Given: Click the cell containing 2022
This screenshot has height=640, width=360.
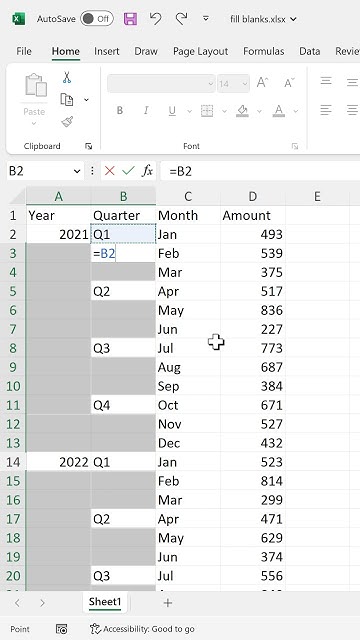Looking at the screenshot, I should [x=58, y=462].
